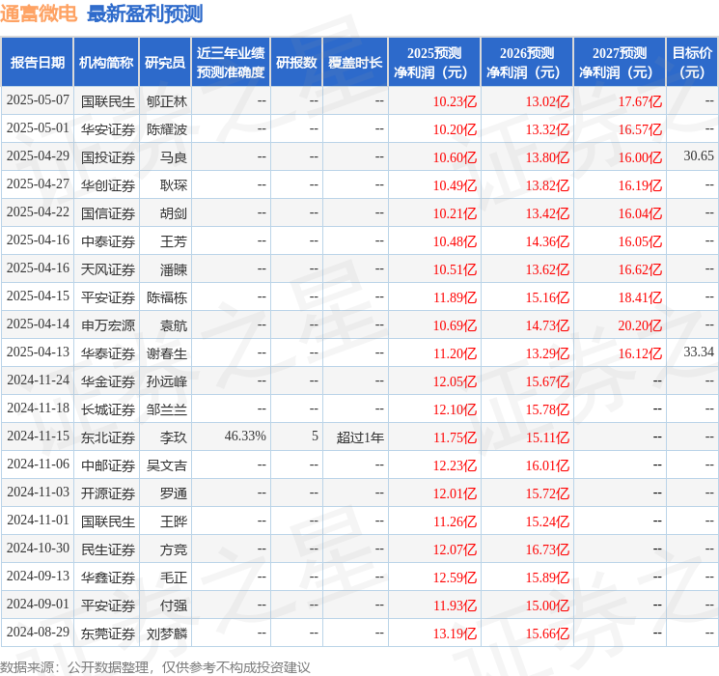719x676 pixels.
Task: Click institution 华创证券
Action: [108, 185]
